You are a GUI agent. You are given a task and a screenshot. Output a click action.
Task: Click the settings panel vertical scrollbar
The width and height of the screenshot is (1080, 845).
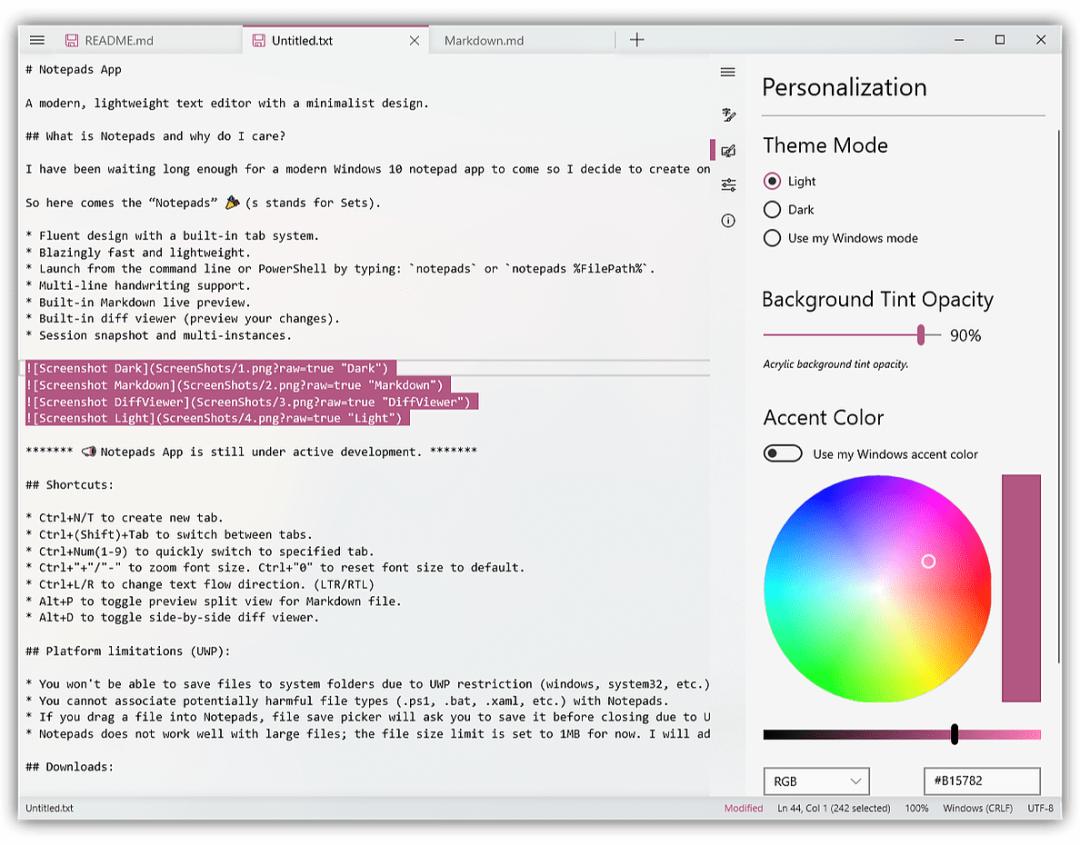pyautogui.click(x=1059, y=396)
